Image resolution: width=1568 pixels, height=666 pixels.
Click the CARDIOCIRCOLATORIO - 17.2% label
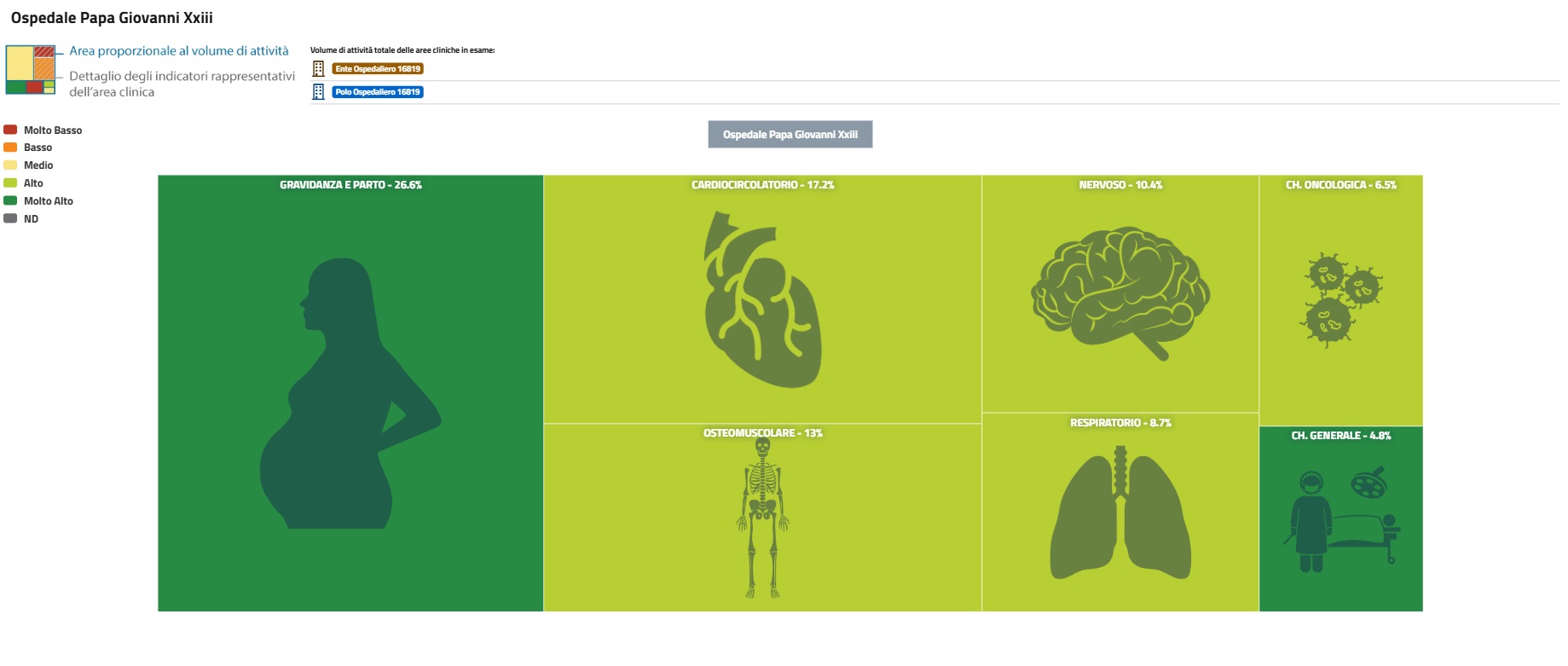(x=762, y=185)
